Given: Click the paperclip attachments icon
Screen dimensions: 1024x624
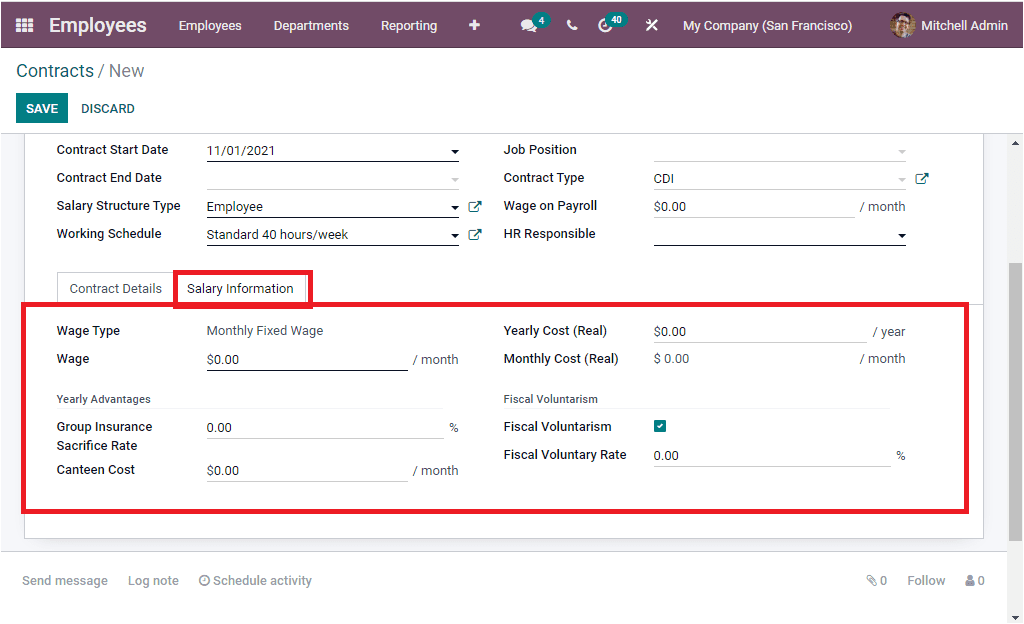Looking at the screenshot, I should [x=869, y=580].
